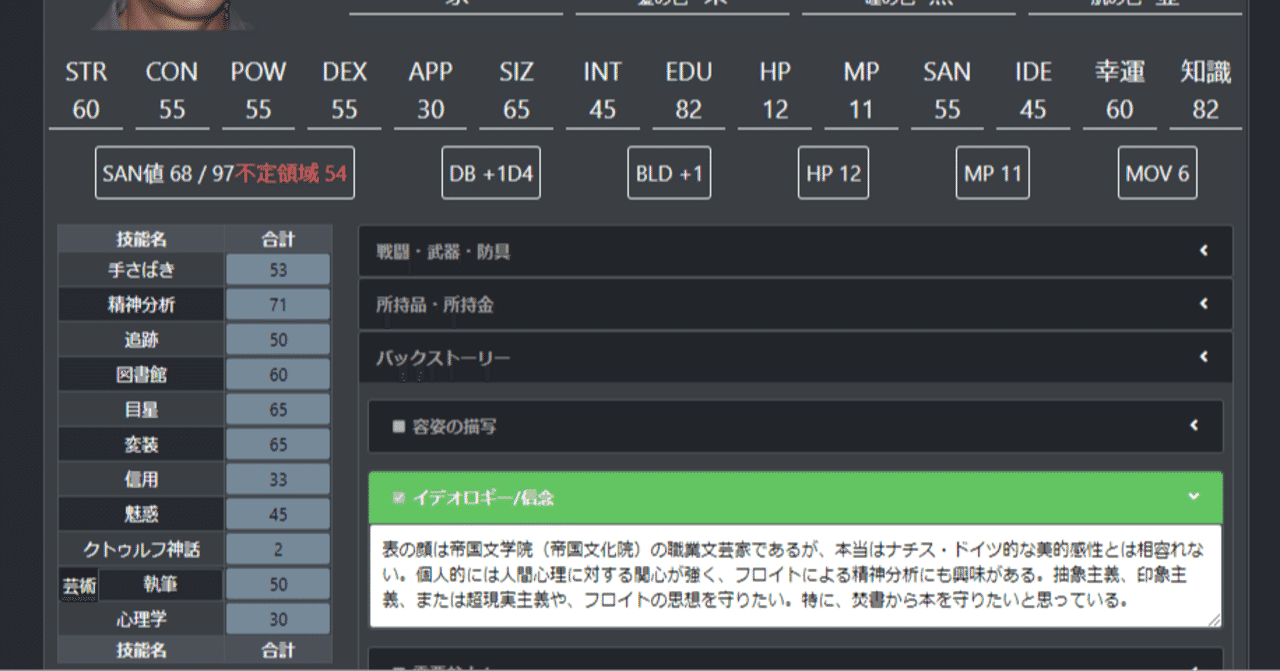Click the 芸術 category label
The image size is (1280, 671).
(x=79, y=585)
